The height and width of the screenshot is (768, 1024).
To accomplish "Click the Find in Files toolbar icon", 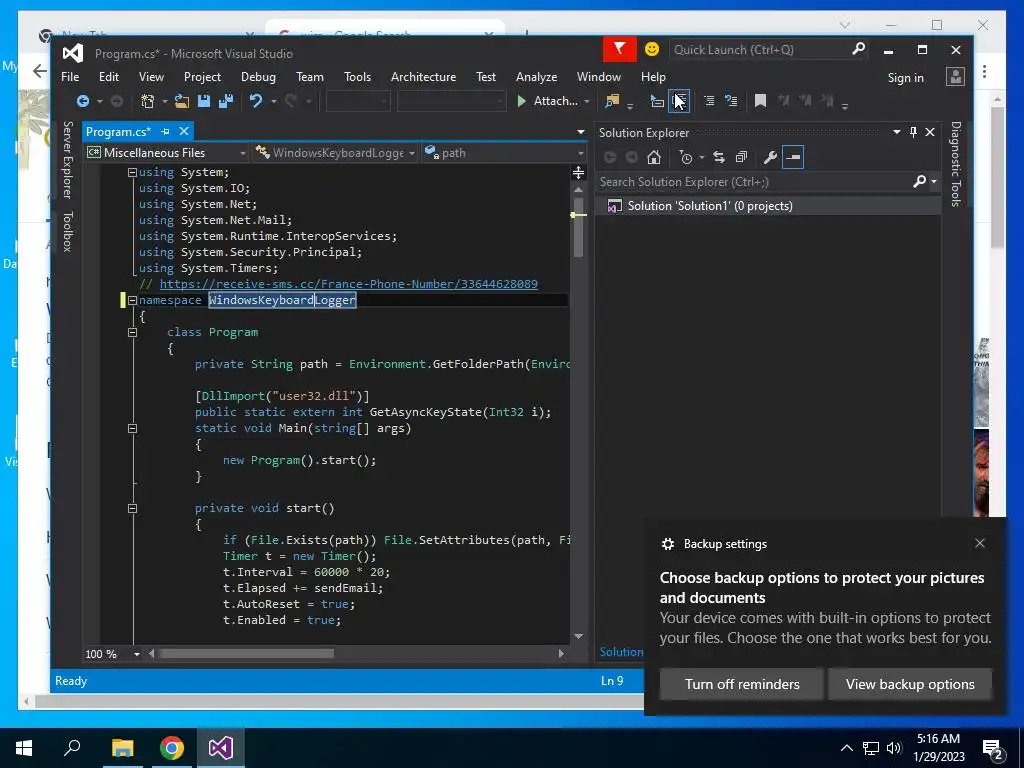I will [x=612, y=101].
